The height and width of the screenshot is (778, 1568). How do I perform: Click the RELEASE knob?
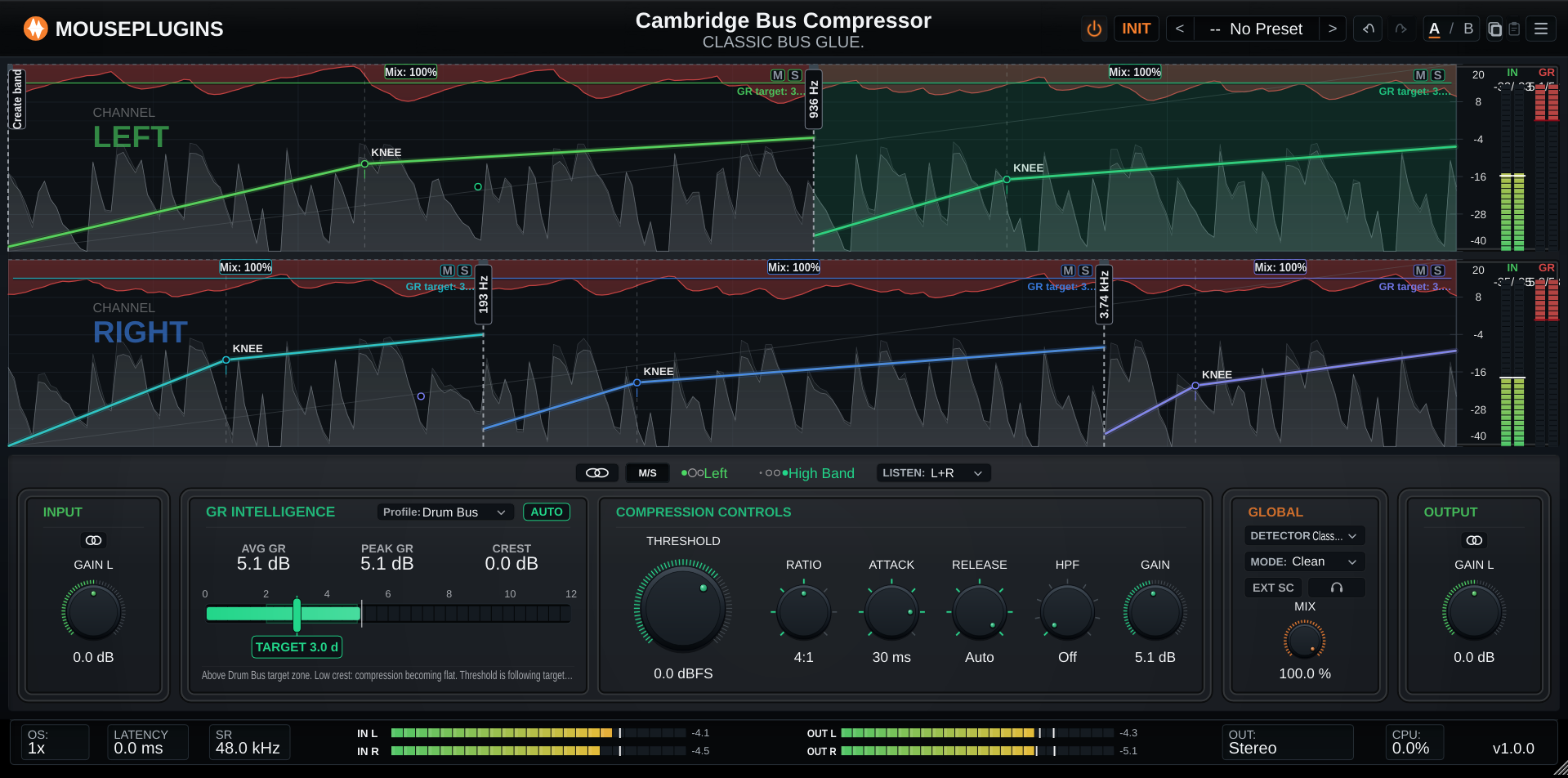[979, 612]
